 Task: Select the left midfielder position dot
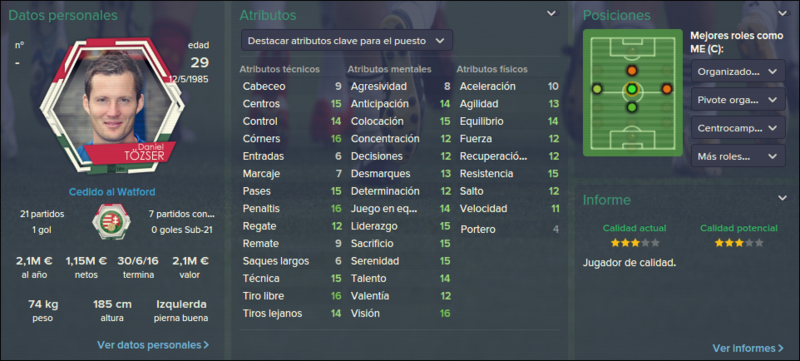click(x=597, y=89)
